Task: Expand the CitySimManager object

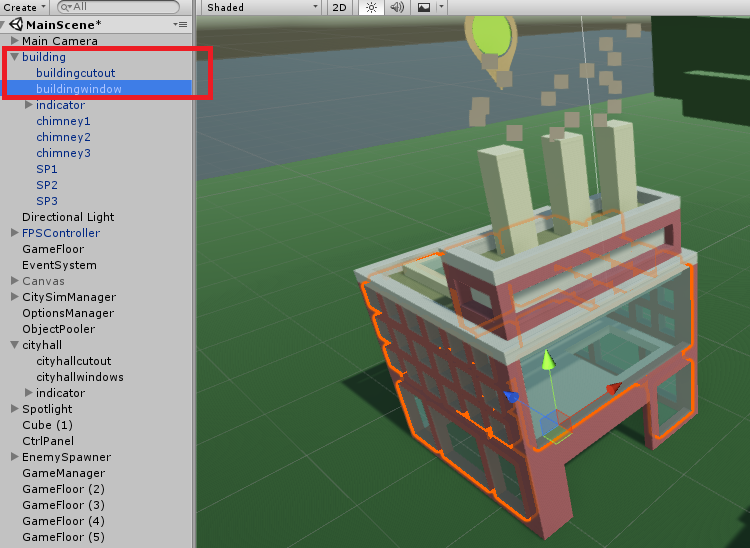Action: coord(14,297)
